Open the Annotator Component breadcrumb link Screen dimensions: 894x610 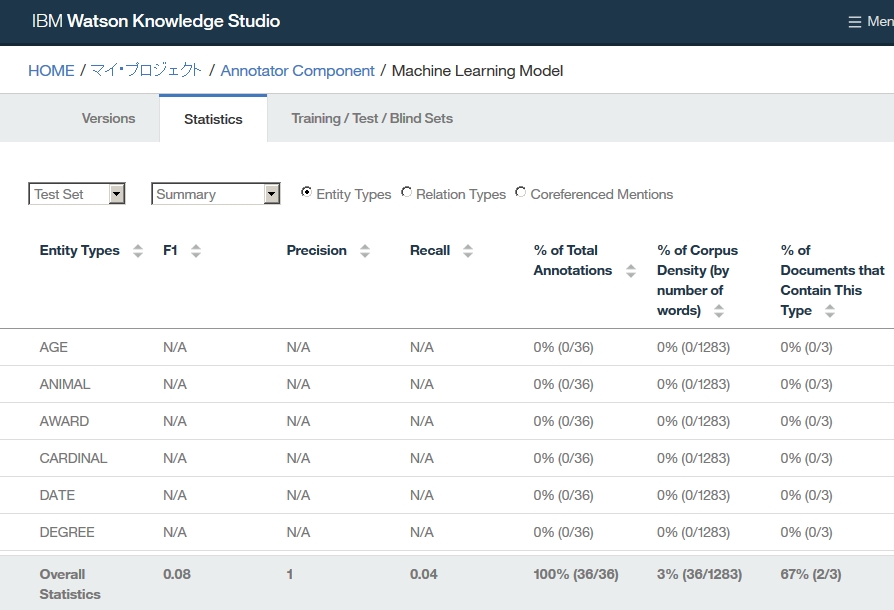pos(297,71)
